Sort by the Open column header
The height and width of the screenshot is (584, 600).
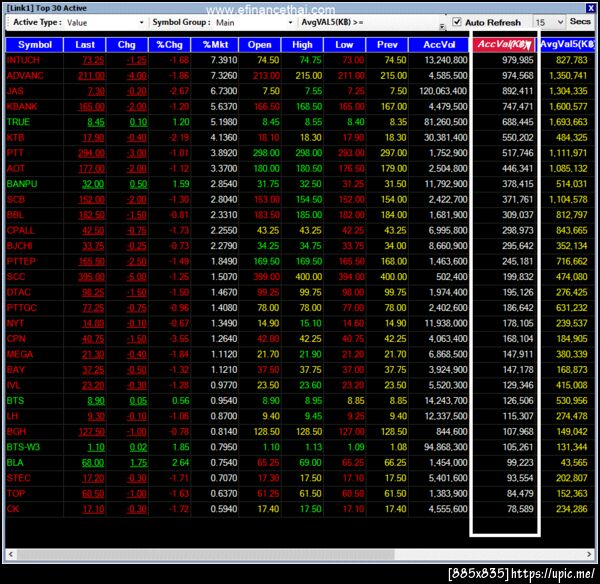[259, 45]
